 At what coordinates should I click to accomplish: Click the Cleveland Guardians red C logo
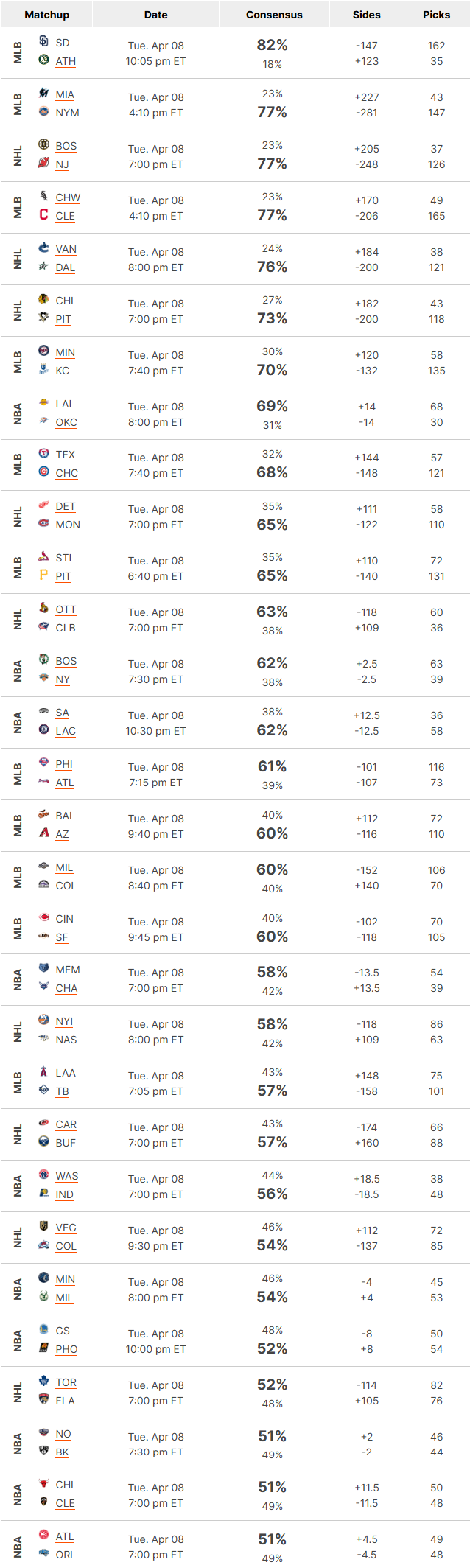pos(43,214)
